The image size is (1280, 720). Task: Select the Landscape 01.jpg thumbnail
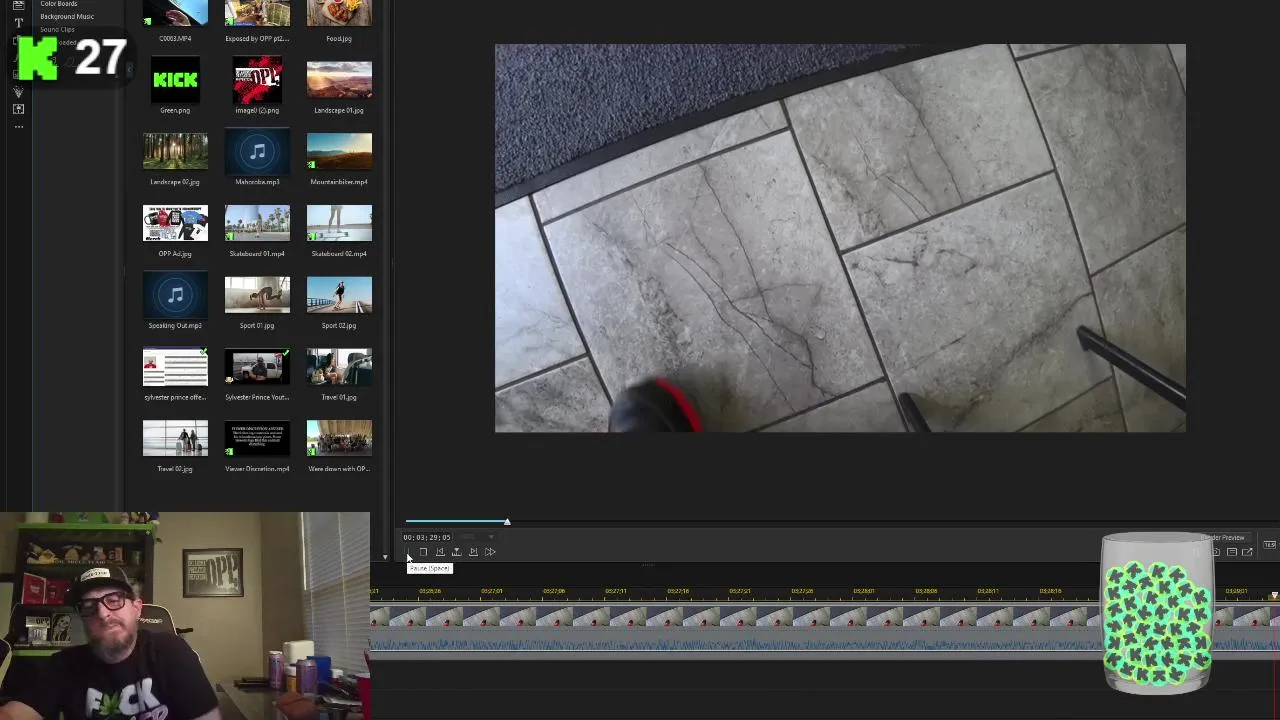point(339,80)
